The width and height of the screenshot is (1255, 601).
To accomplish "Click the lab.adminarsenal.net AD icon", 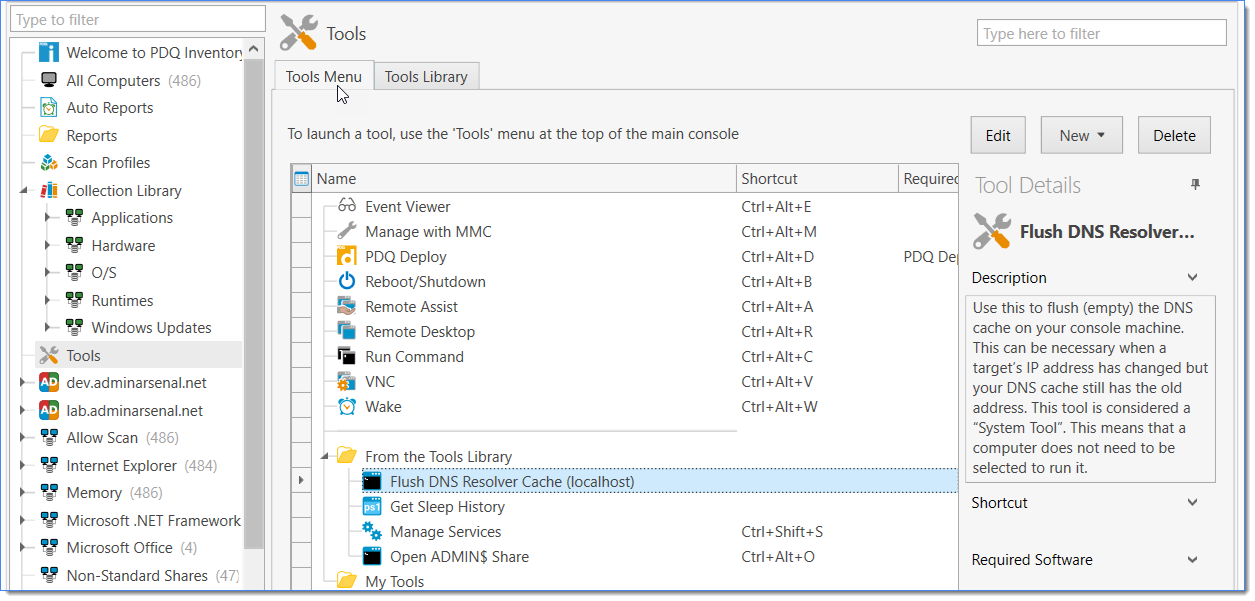I will click(49, 410).
